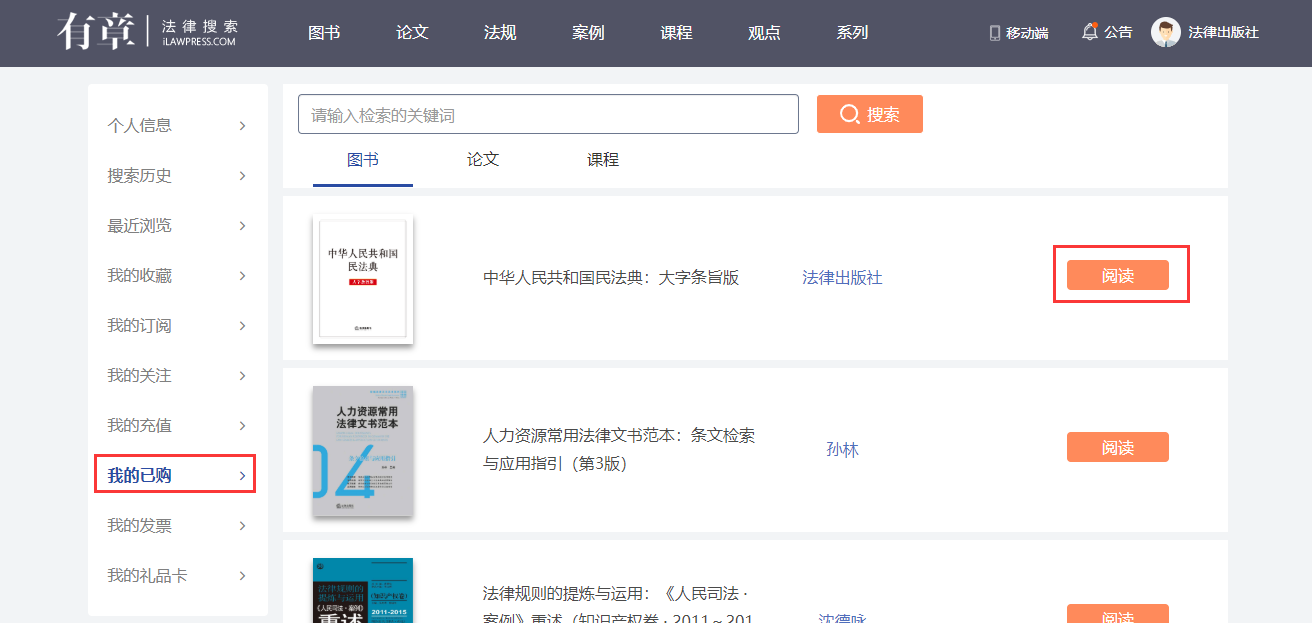Expand the 个人信息 sidebar chevron
Screen dimensions: 1312x623
242,126
